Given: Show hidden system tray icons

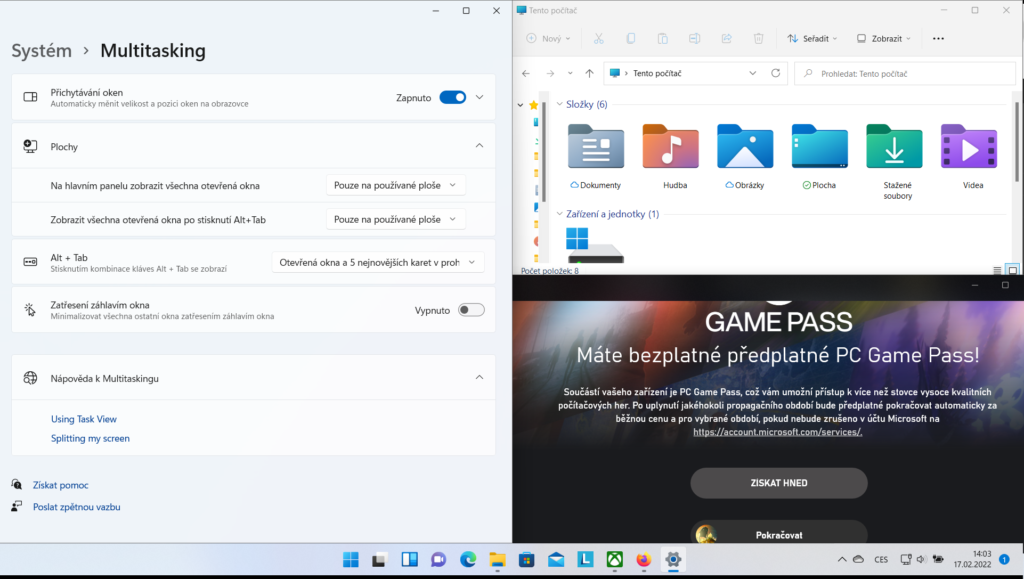Looking at the screenshot, I should pos(842,559).
